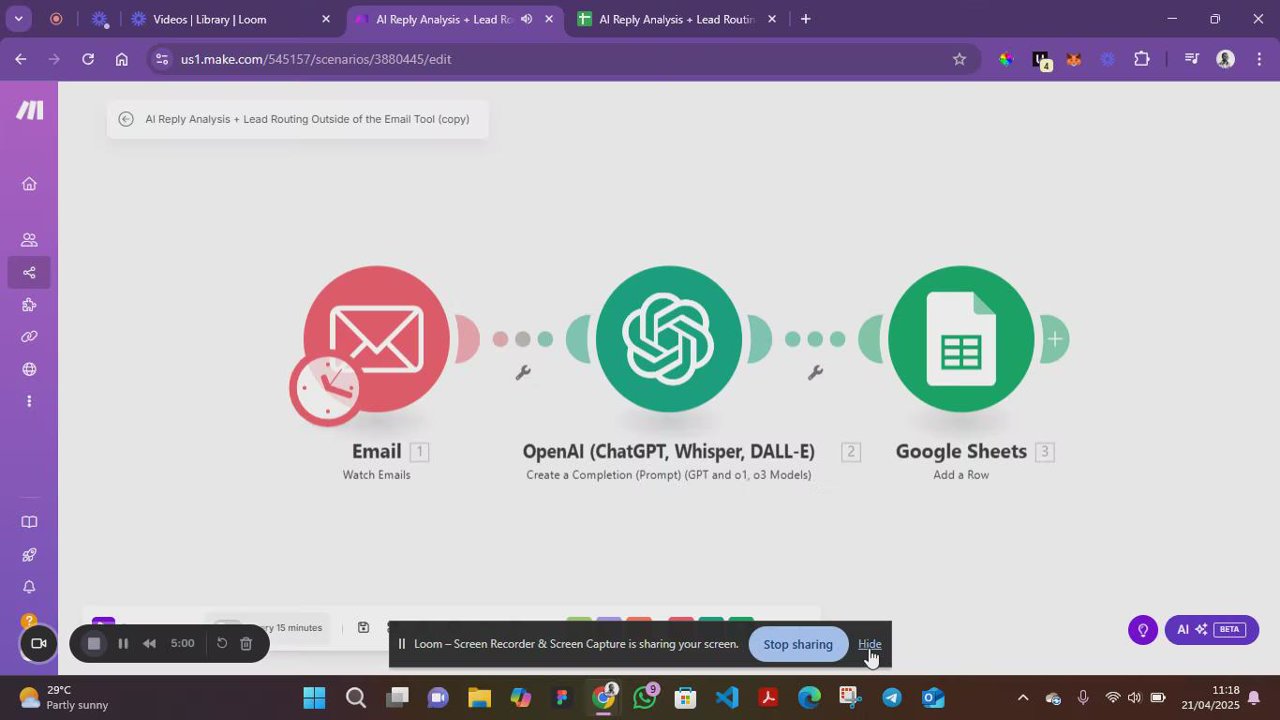Open the MetaMask fox extension
The image size is (1280, 720).
click(x=1074, y=59)
